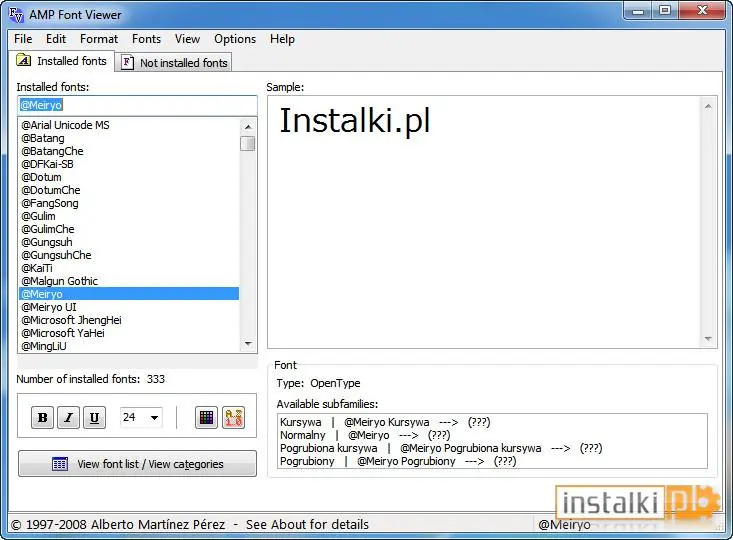Viewport: 733px width, 540px height.
Task: Select @DFKai-SB font in the list
Action: [129, 164]
